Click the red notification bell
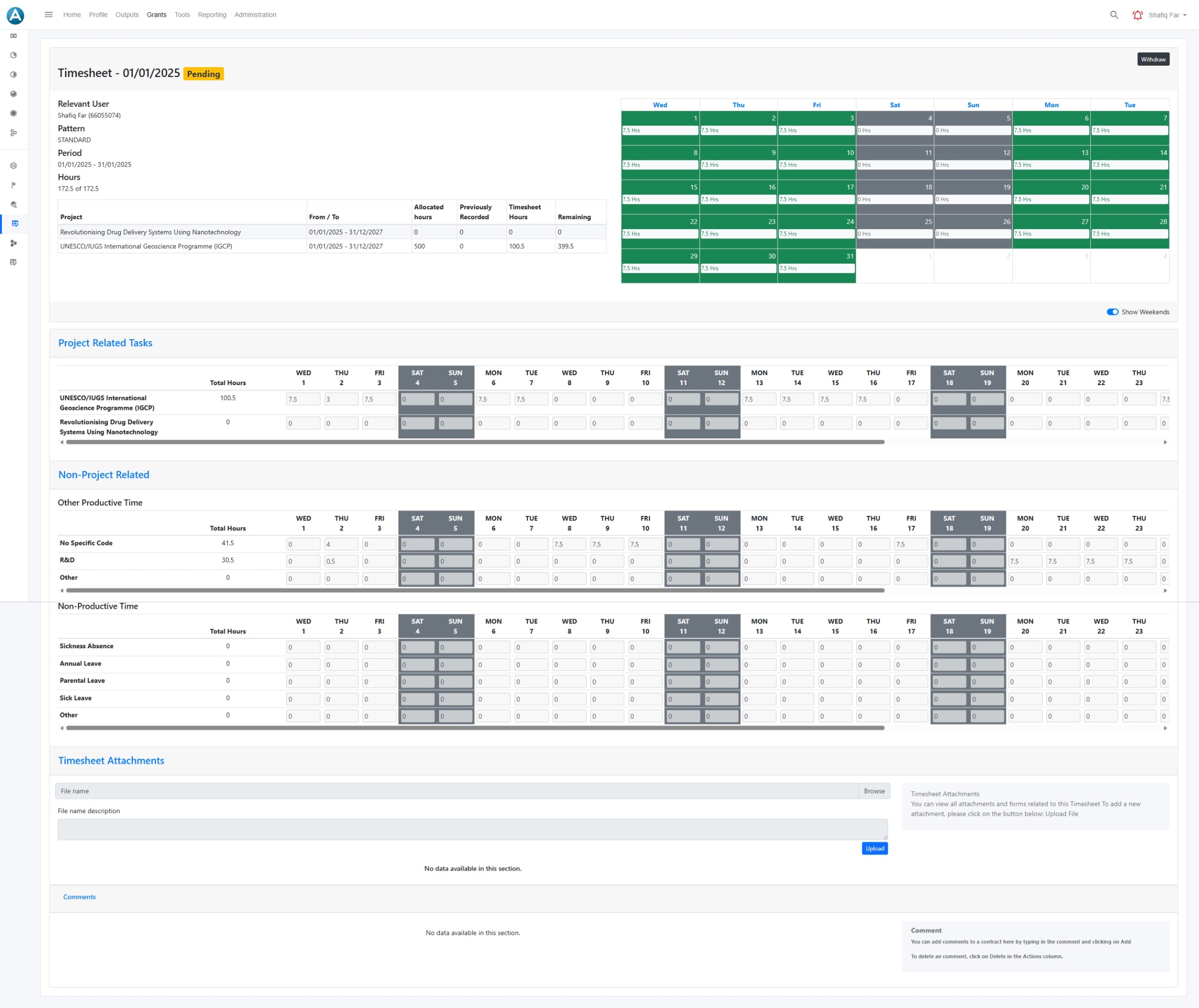 click(x=1137, y=15)
